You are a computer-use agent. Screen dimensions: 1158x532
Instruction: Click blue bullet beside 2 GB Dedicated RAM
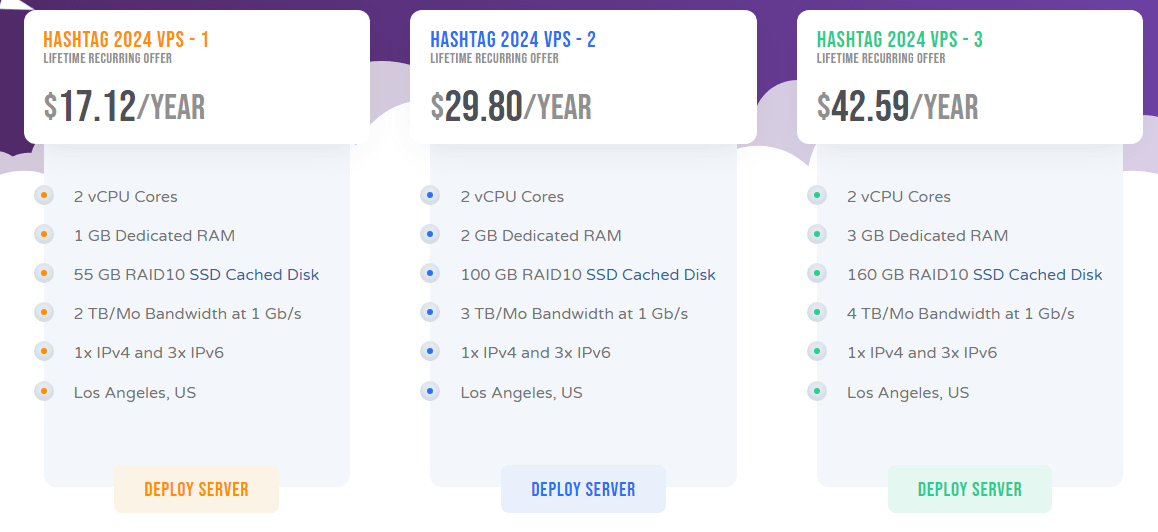point(430,235)
